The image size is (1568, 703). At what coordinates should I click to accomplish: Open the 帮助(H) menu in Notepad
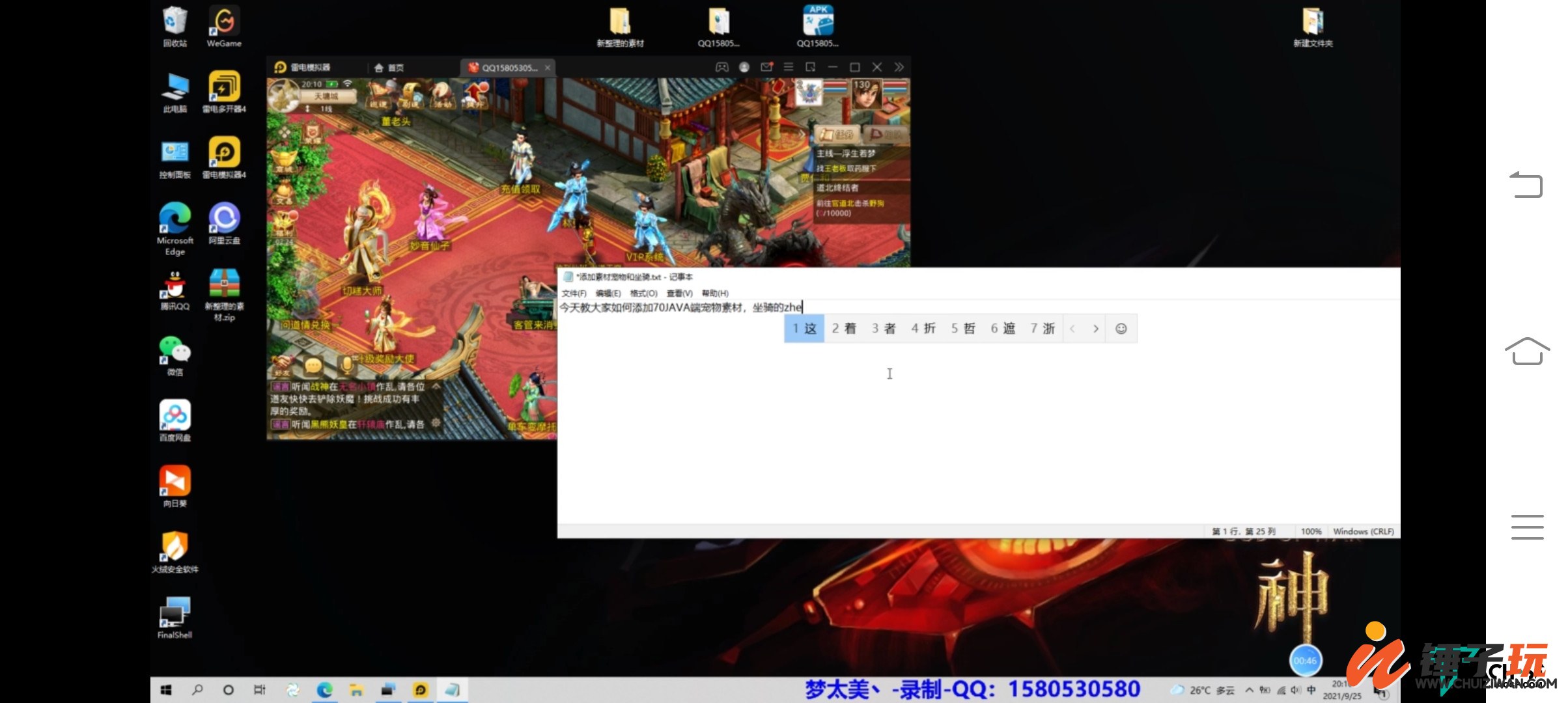(x=715, y=294)
